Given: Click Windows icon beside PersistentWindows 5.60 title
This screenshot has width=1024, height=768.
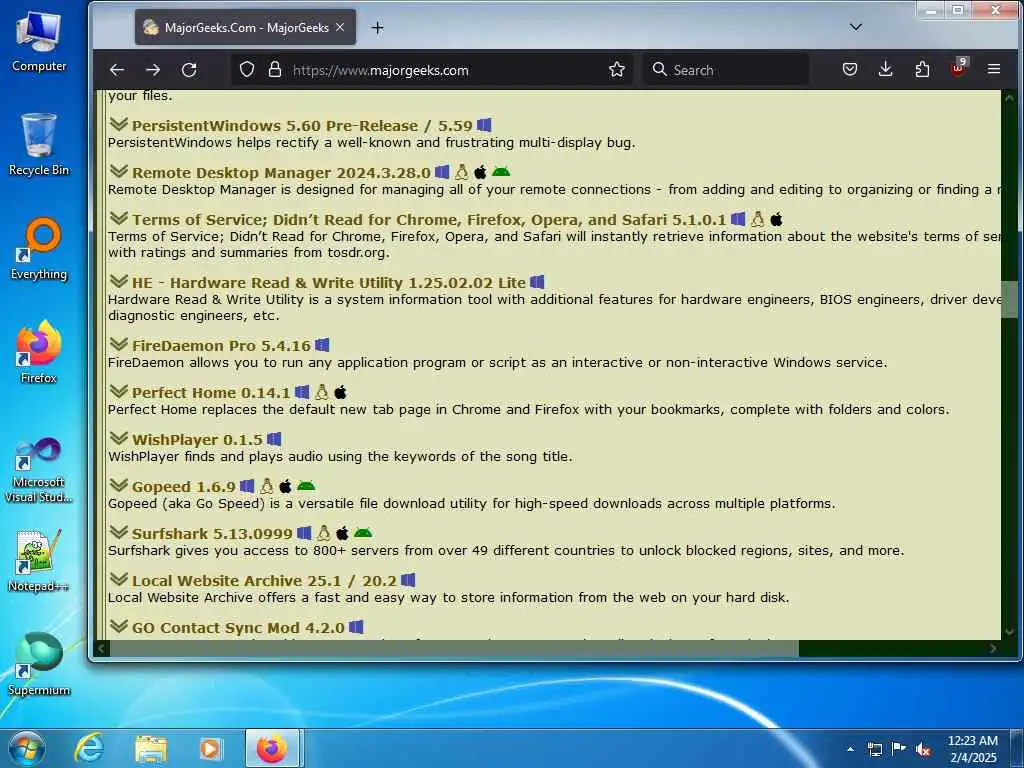Looking at the screenshot, I should click(484, 125).
